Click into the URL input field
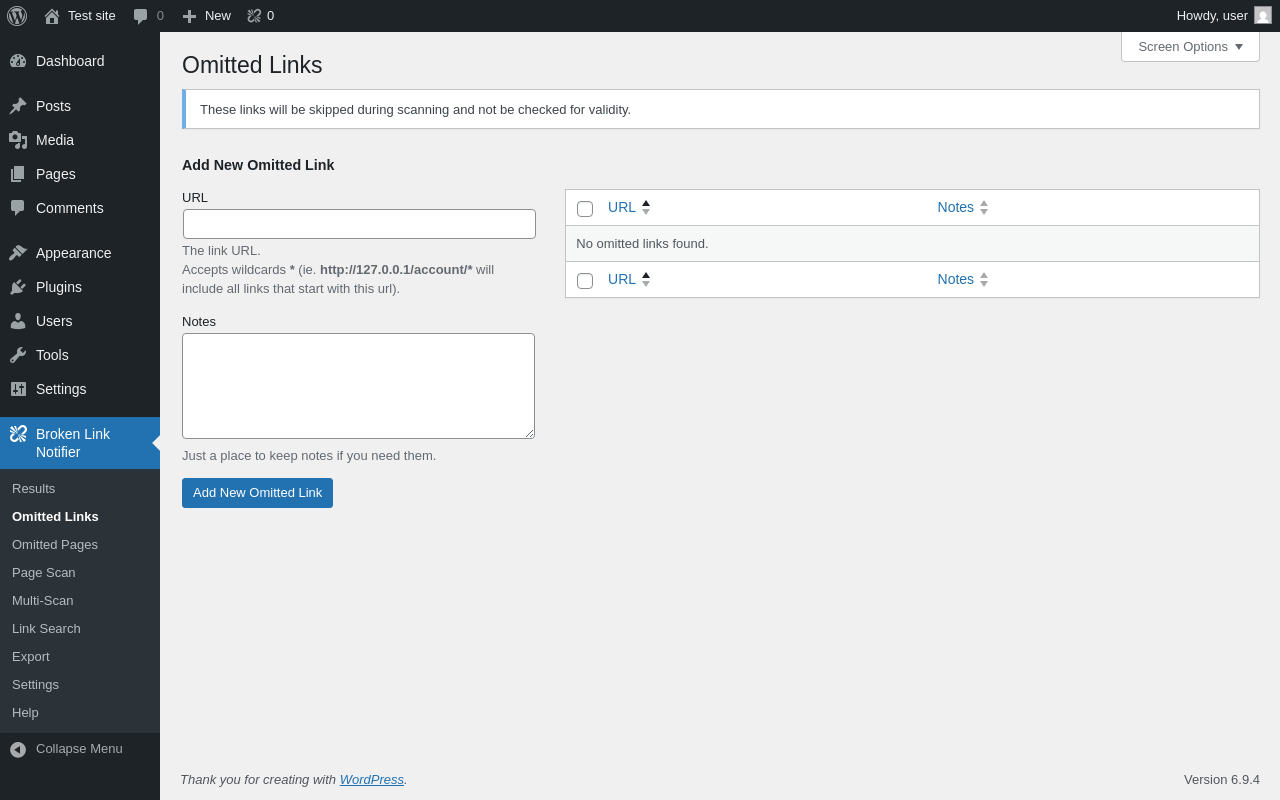The height and width of the screenshot is (800, 1280). click(x=359, y=224)
